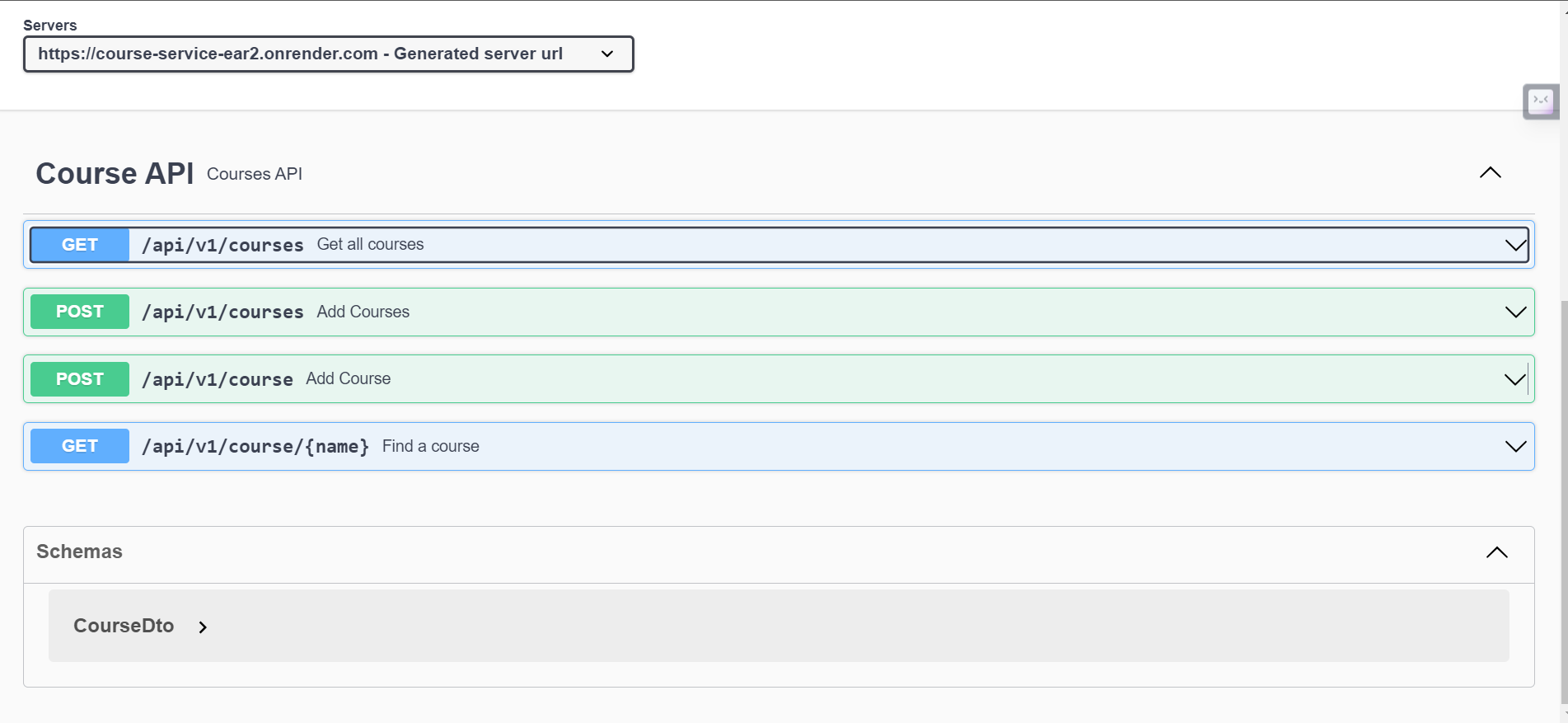Click the floating extension icon at right edge
This screenshot has width=1568, height=723.
[x=1541, y=101]
